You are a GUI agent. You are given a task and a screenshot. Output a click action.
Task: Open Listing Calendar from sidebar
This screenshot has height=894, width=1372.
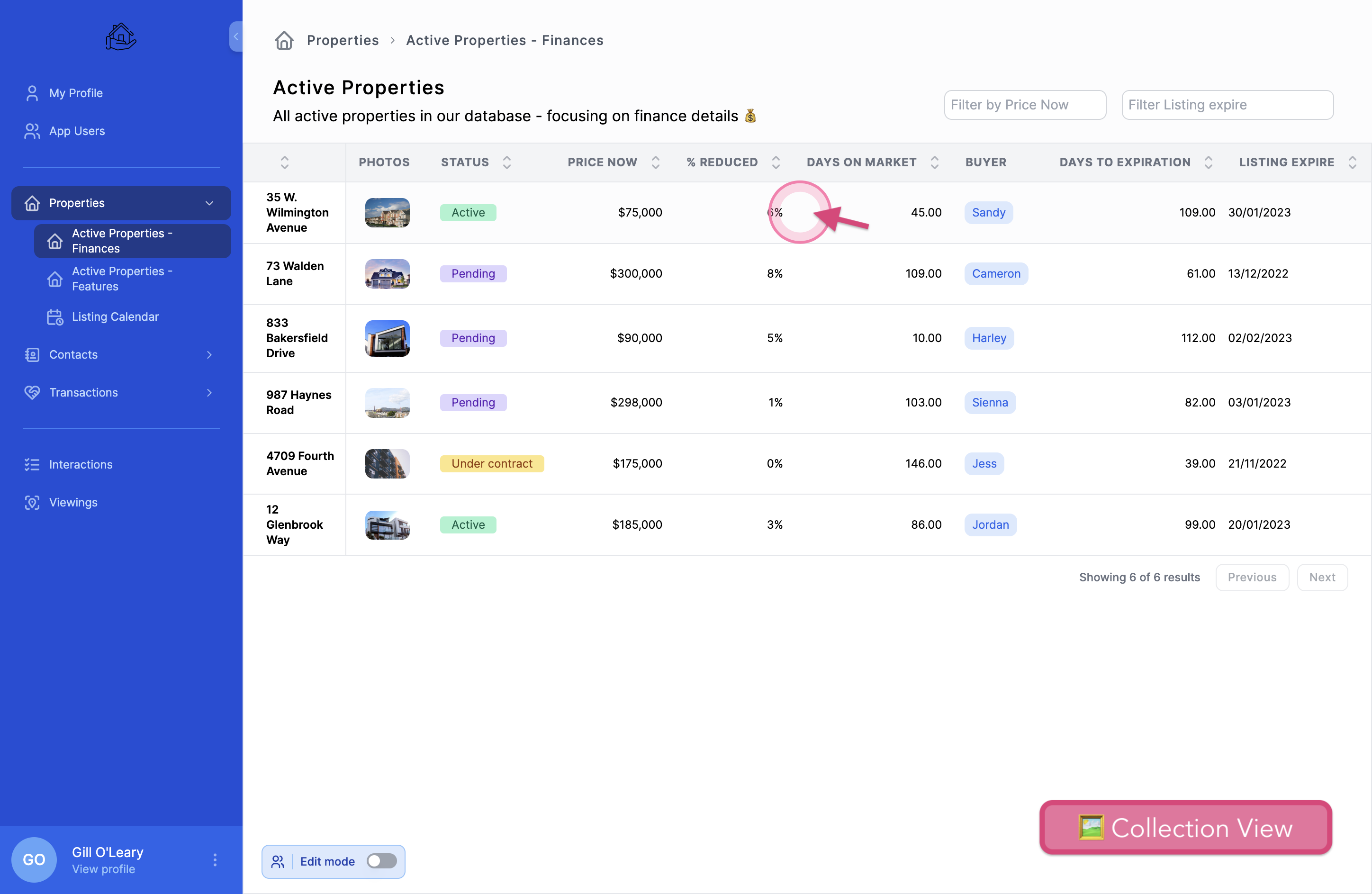coord(115,316)
